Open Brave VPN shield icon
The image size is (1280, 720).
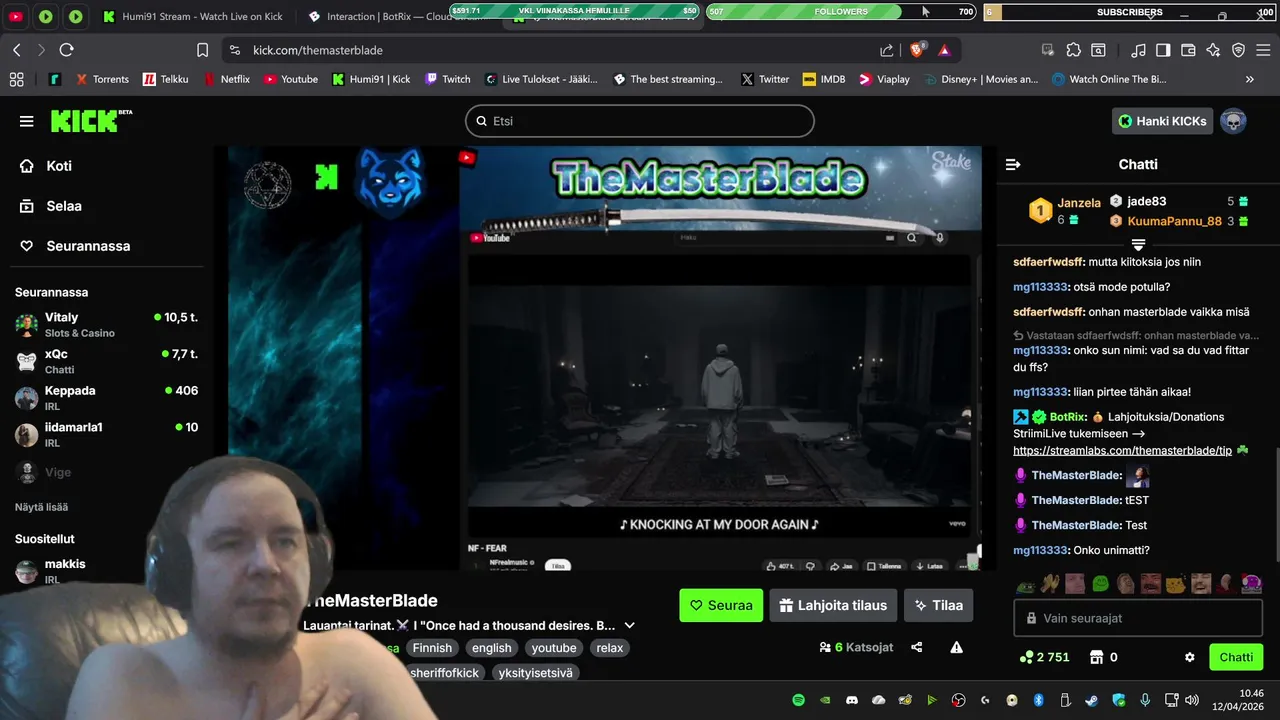pyautogui.click(x=1238, y=50)
